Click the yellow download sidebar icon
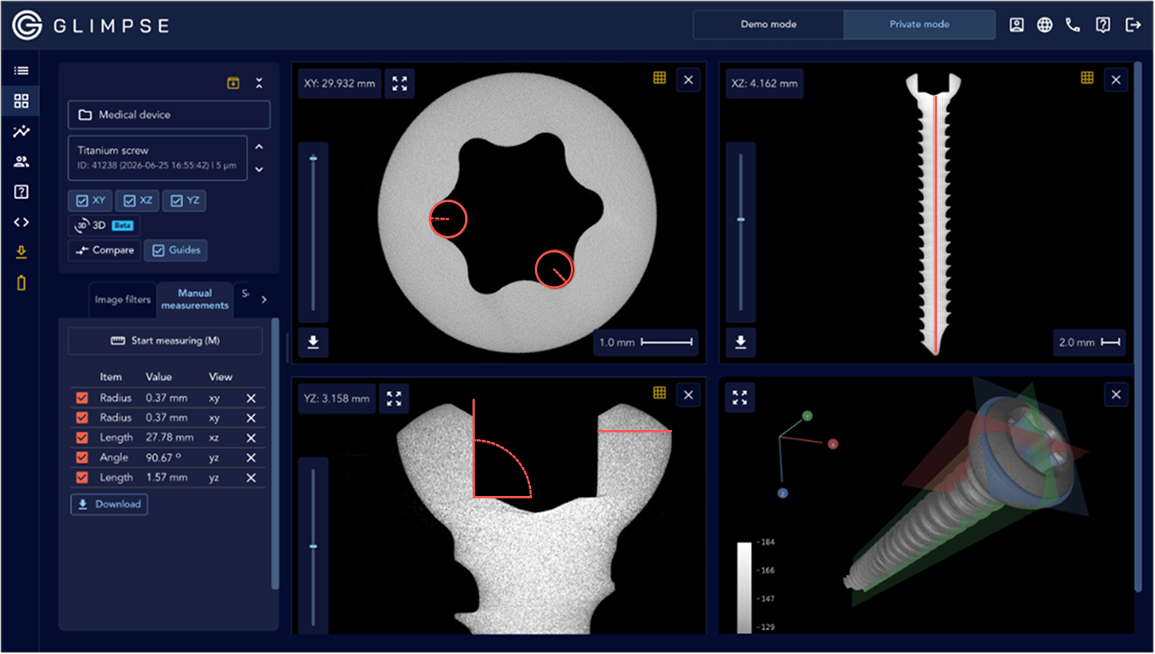Image resolution: width=1155 pixels, height=654 pixels. [x=21, y=253]
